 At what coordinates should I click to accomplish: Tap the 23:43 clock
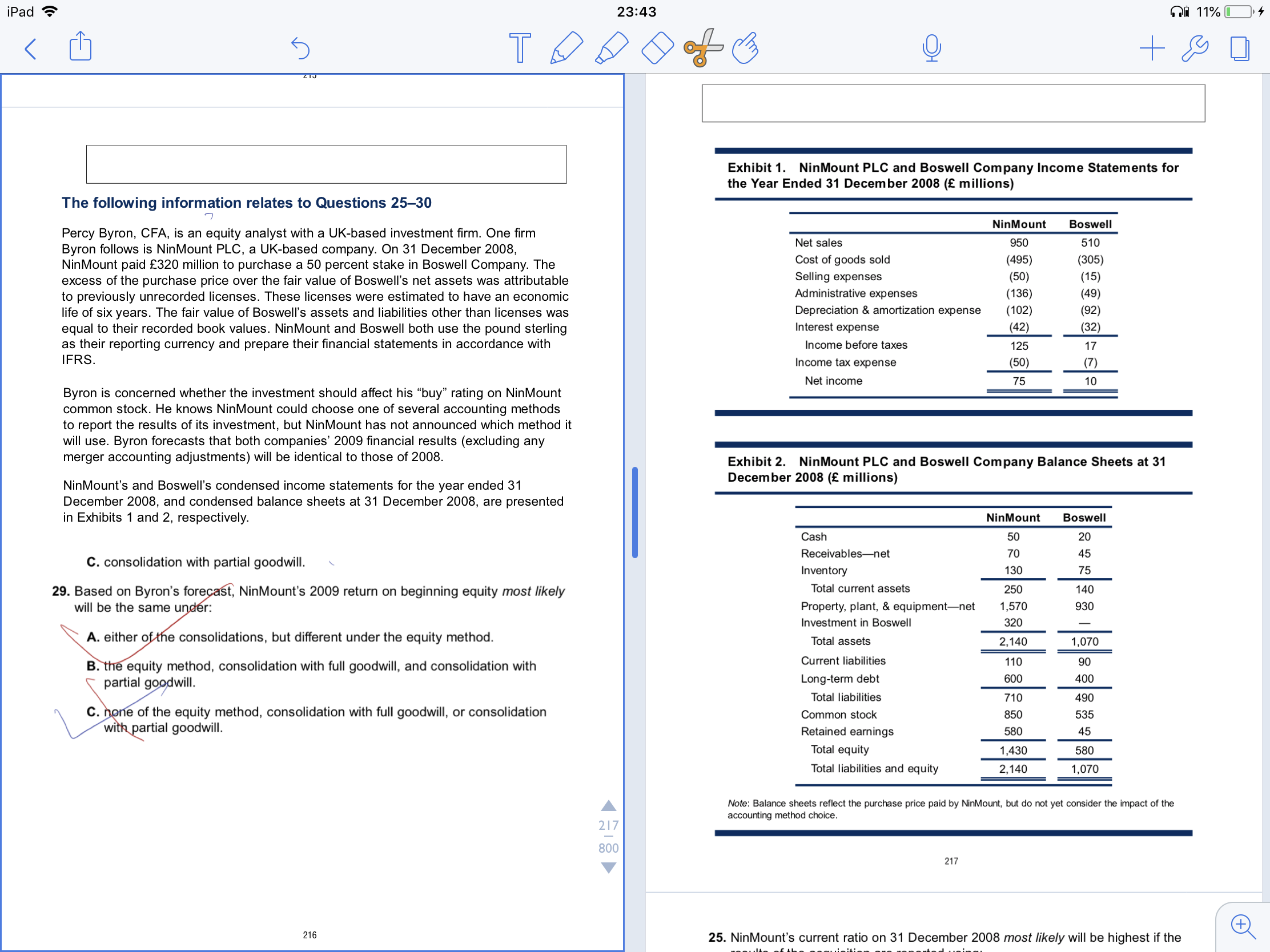[636, 11]
